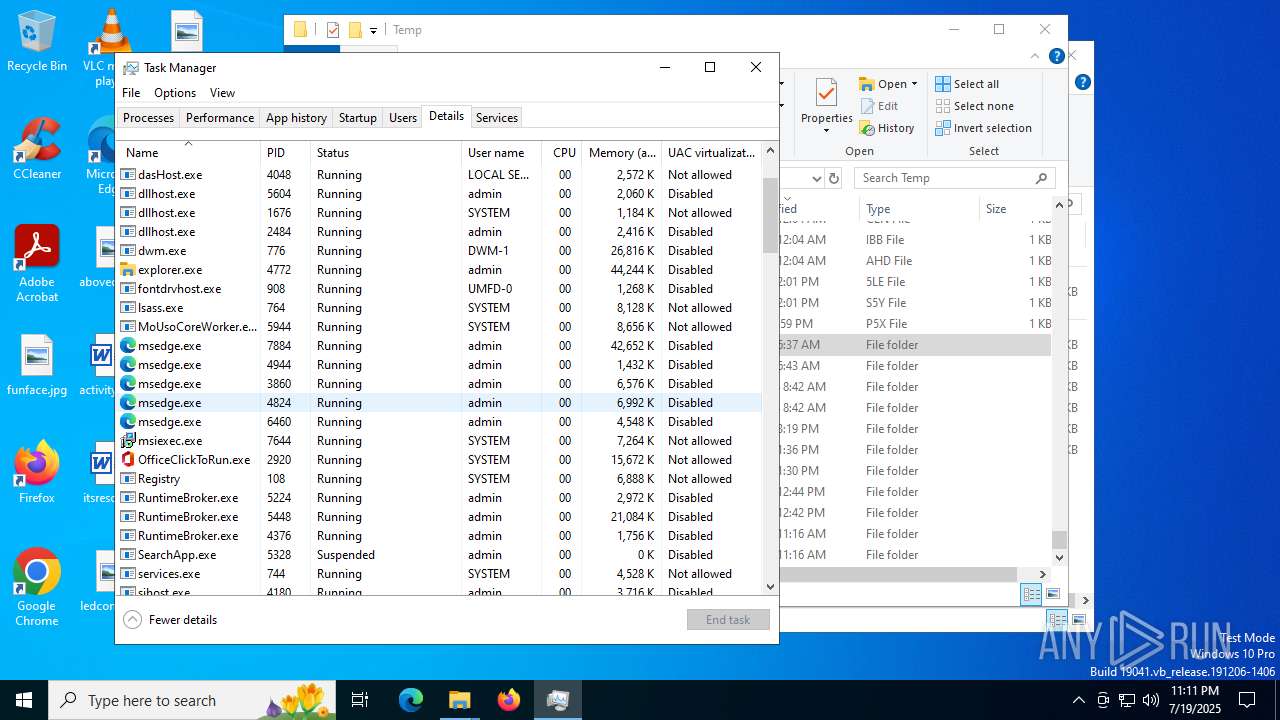1280x720 pixels.
Task: Switch to the Startup tab
Action: [x=357, y=118]
